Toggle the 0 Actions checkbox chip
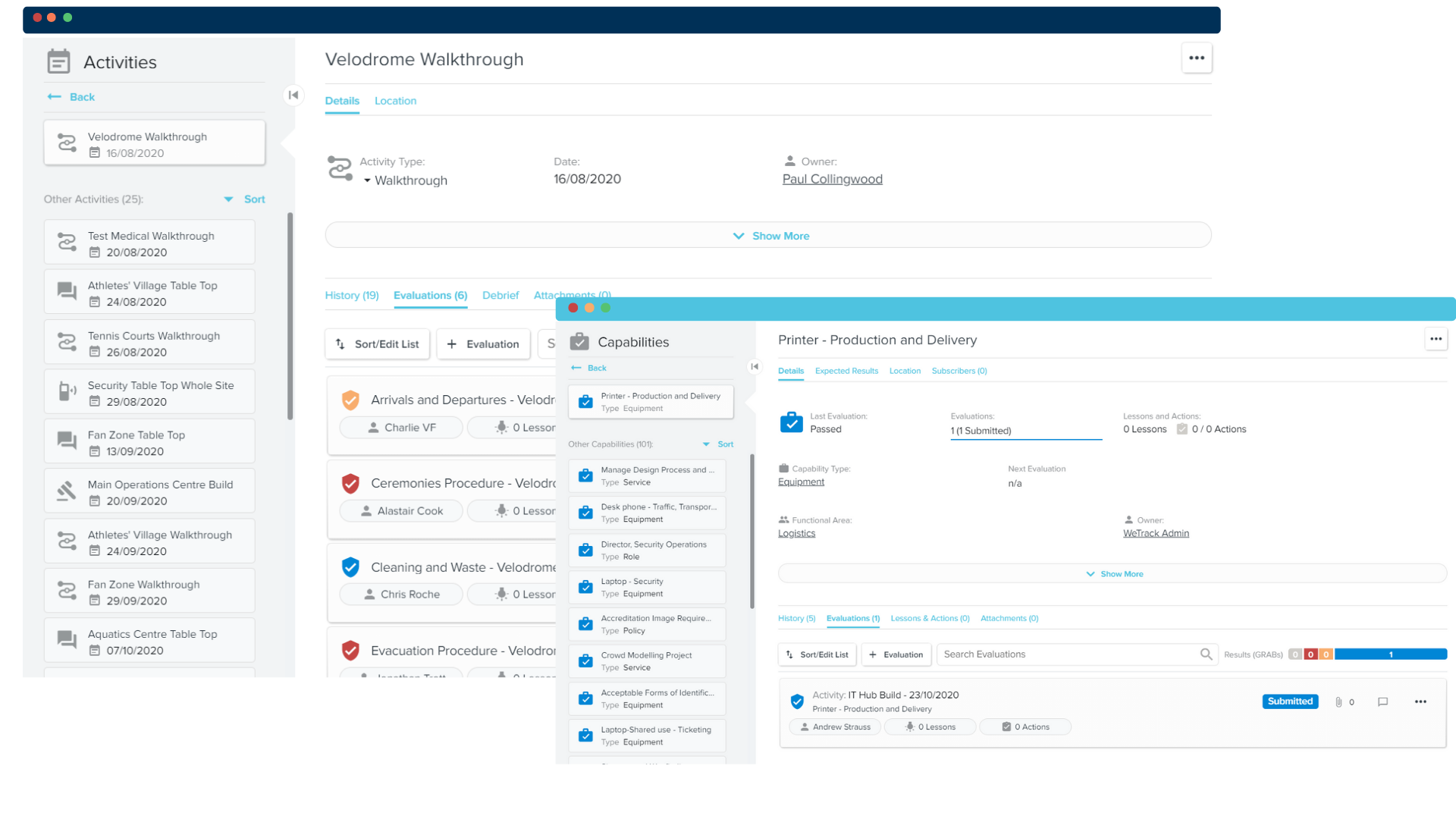 tap(1006, 727)
